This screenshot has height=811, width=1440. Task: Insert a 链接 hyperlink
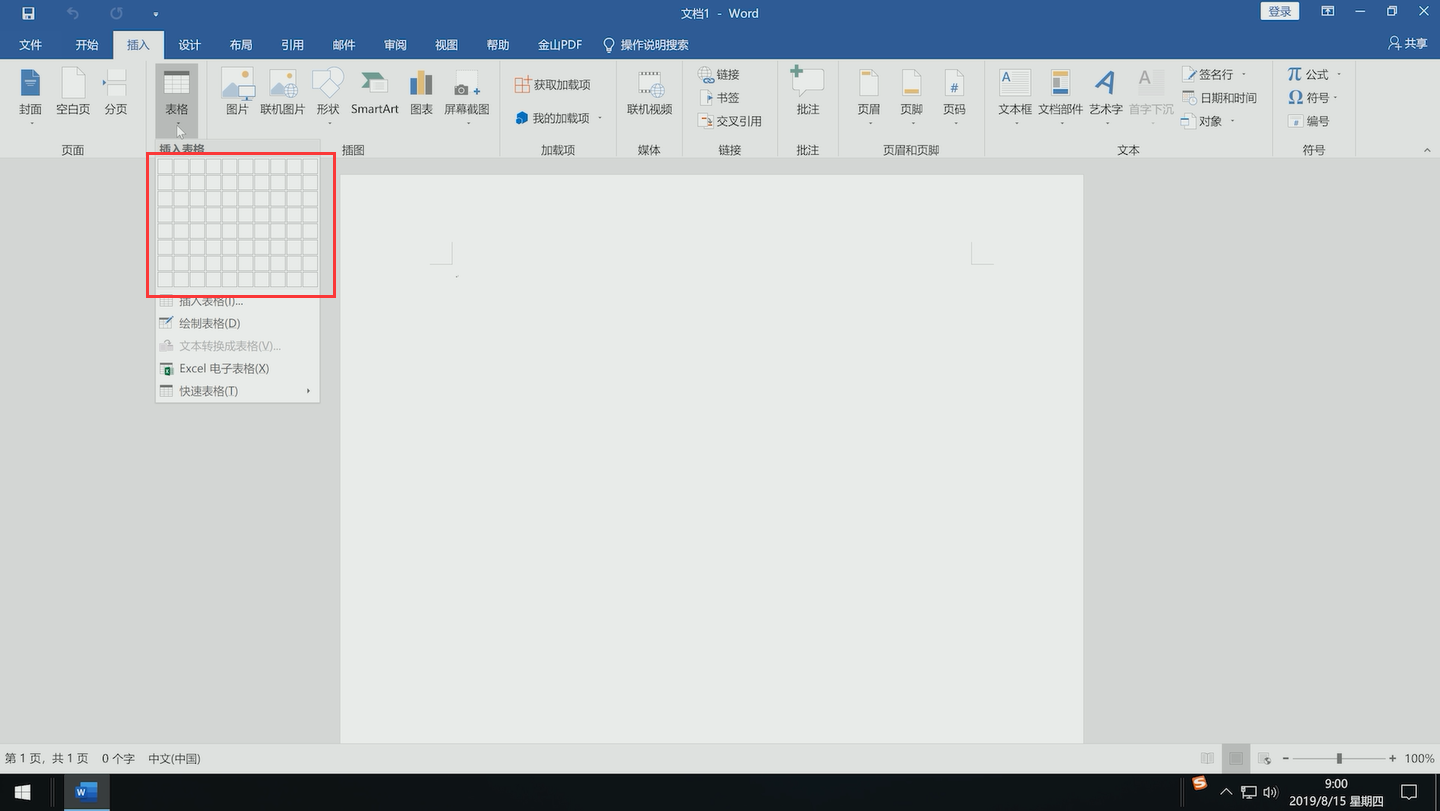tap(719, 75)
